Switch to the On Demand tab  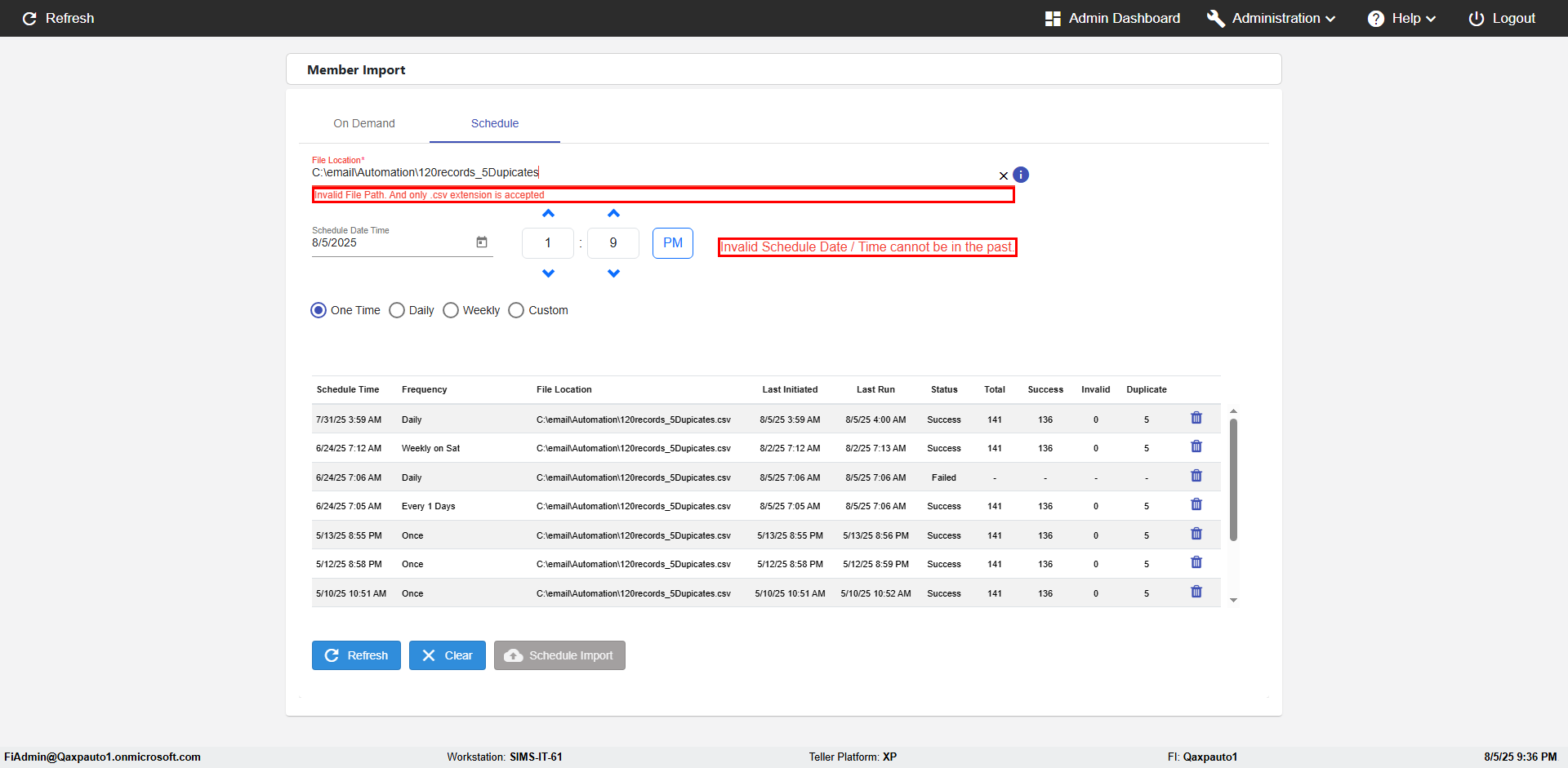(x=364, y=123)
